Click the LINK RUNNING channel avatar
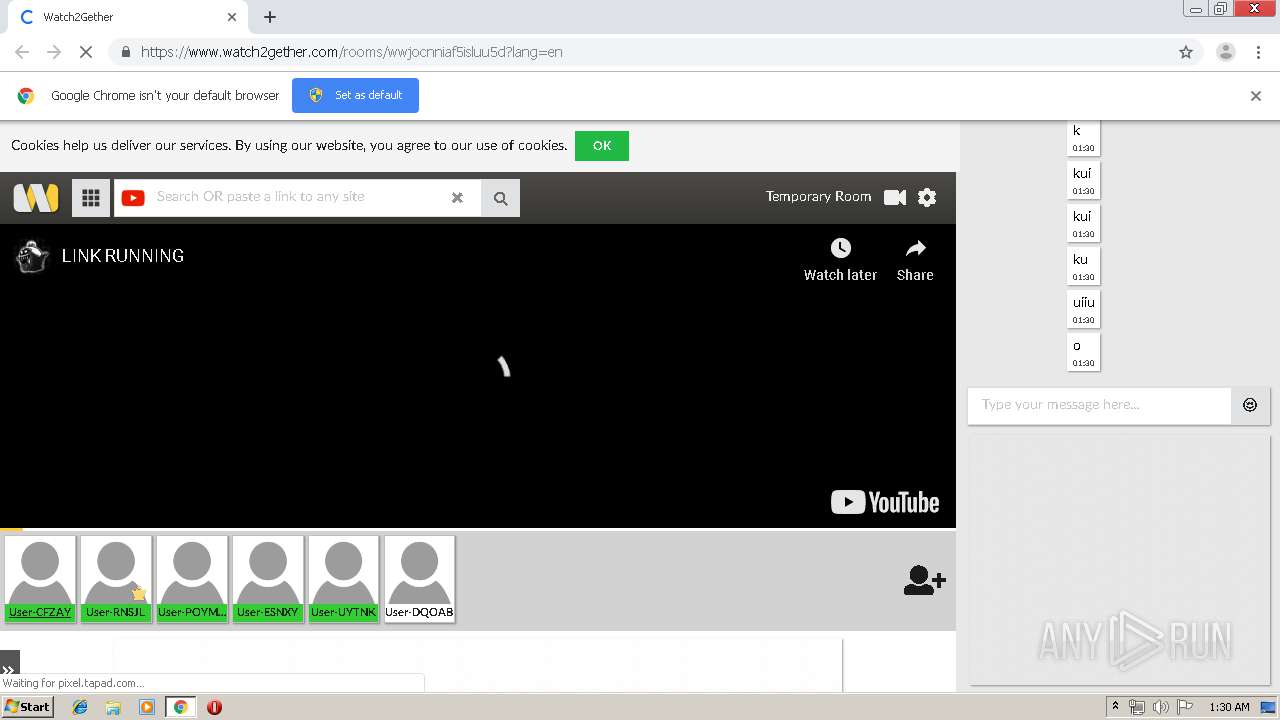This screenshot has width=1280, height=720. (x=32, y=256)
